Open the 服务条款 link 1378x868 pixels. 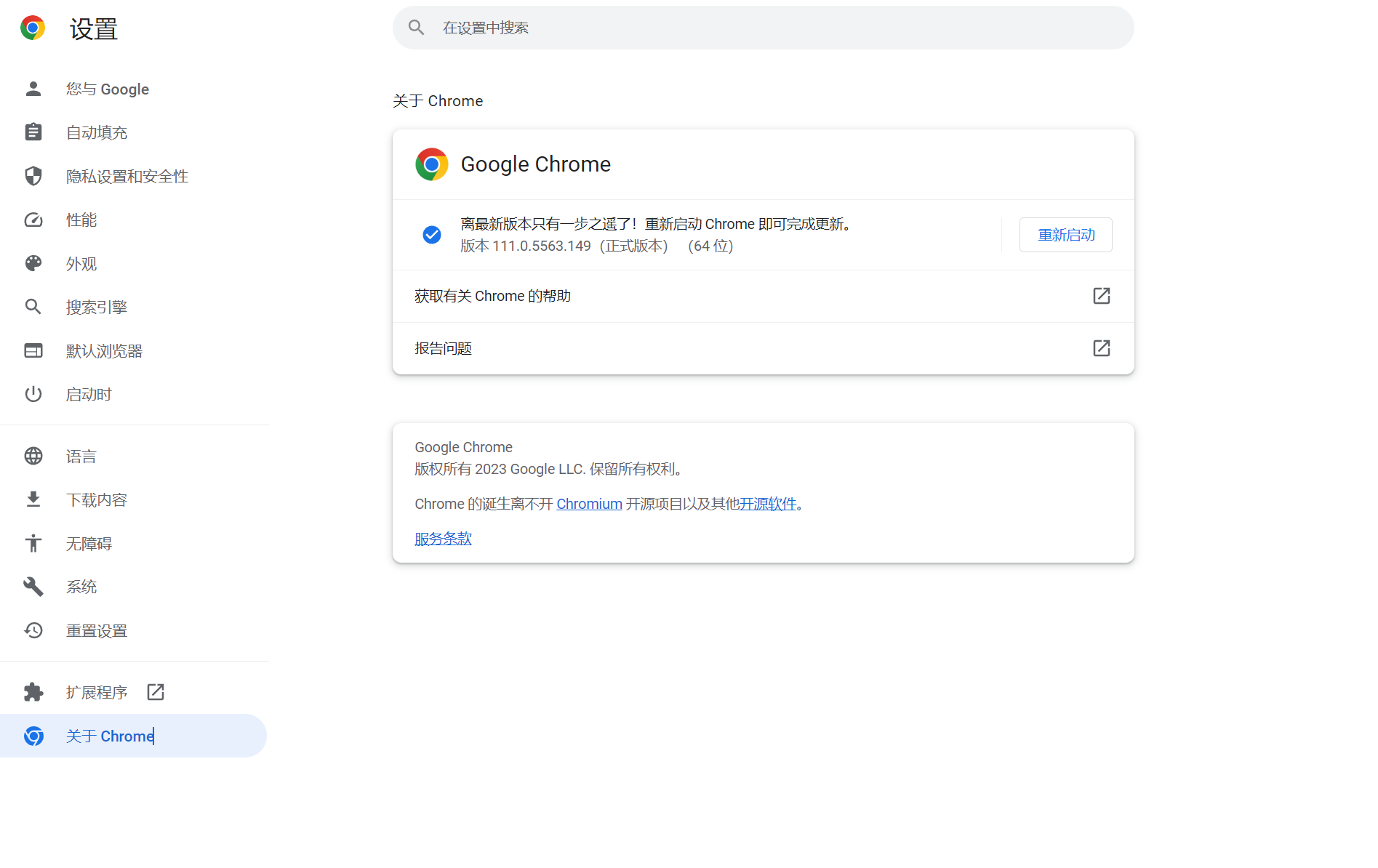point(443,539)
